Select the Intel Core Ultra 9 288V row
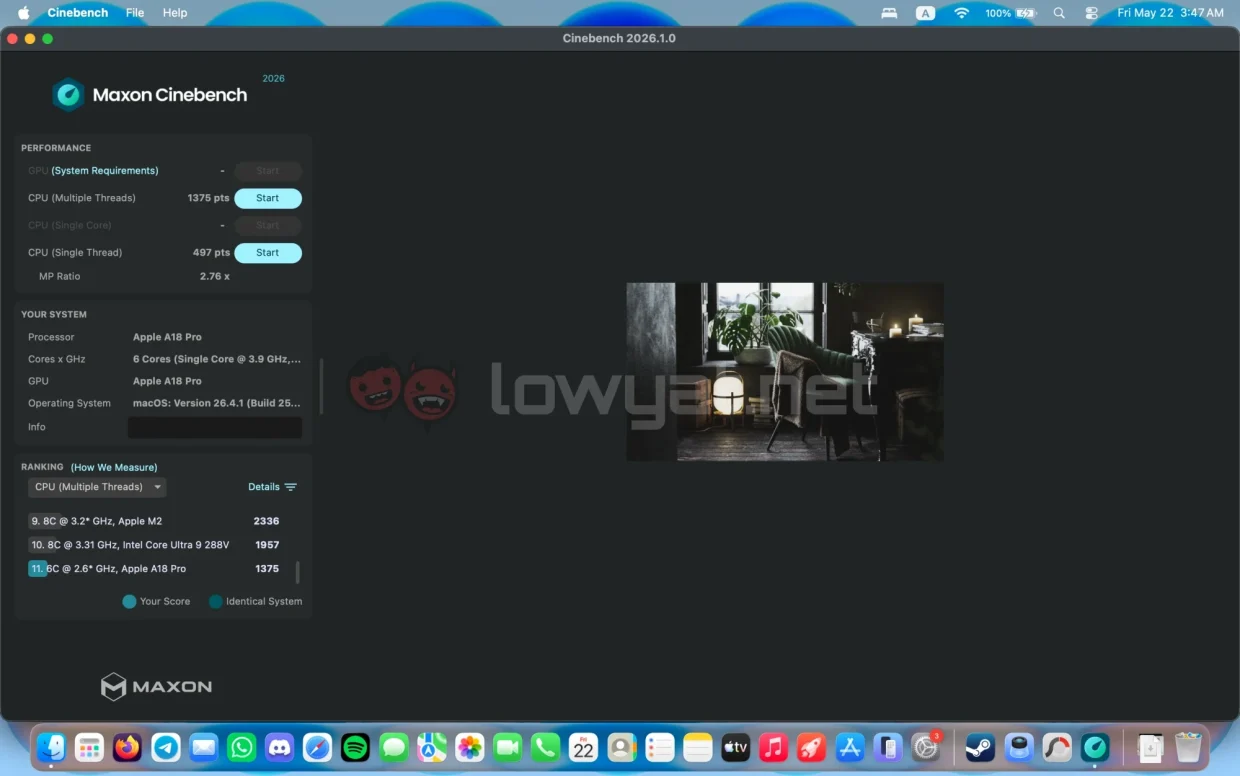The height and width of the screenshot is (776, 1240). pos(155,545)
